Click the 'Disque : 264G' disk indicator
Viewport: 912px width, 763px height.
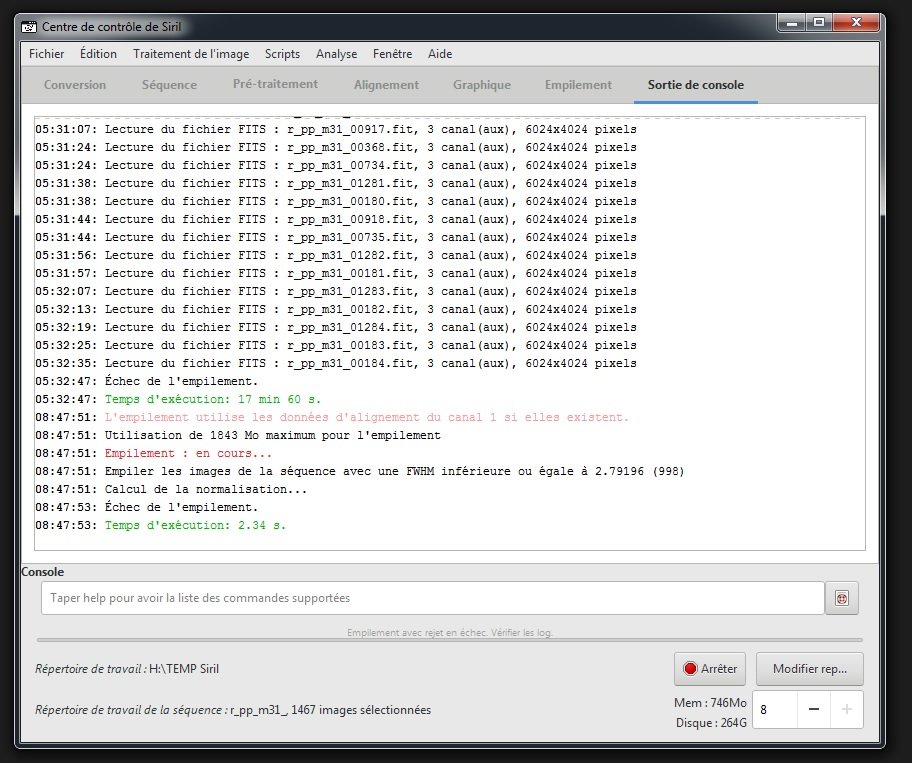(711, 723)
